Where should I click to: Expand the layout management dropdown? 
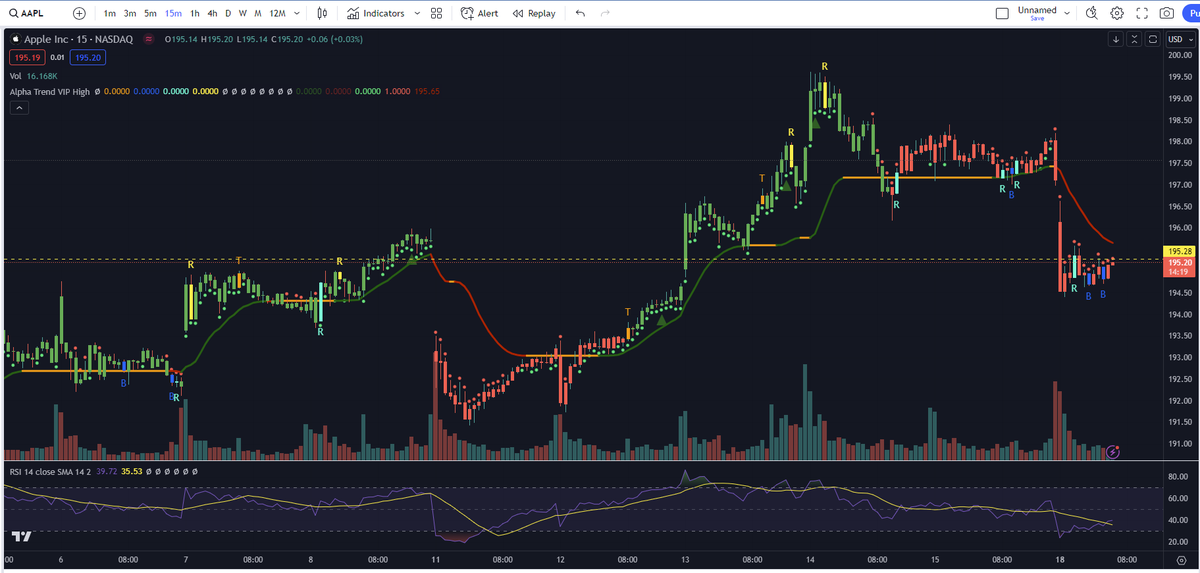coord(1067,13)
